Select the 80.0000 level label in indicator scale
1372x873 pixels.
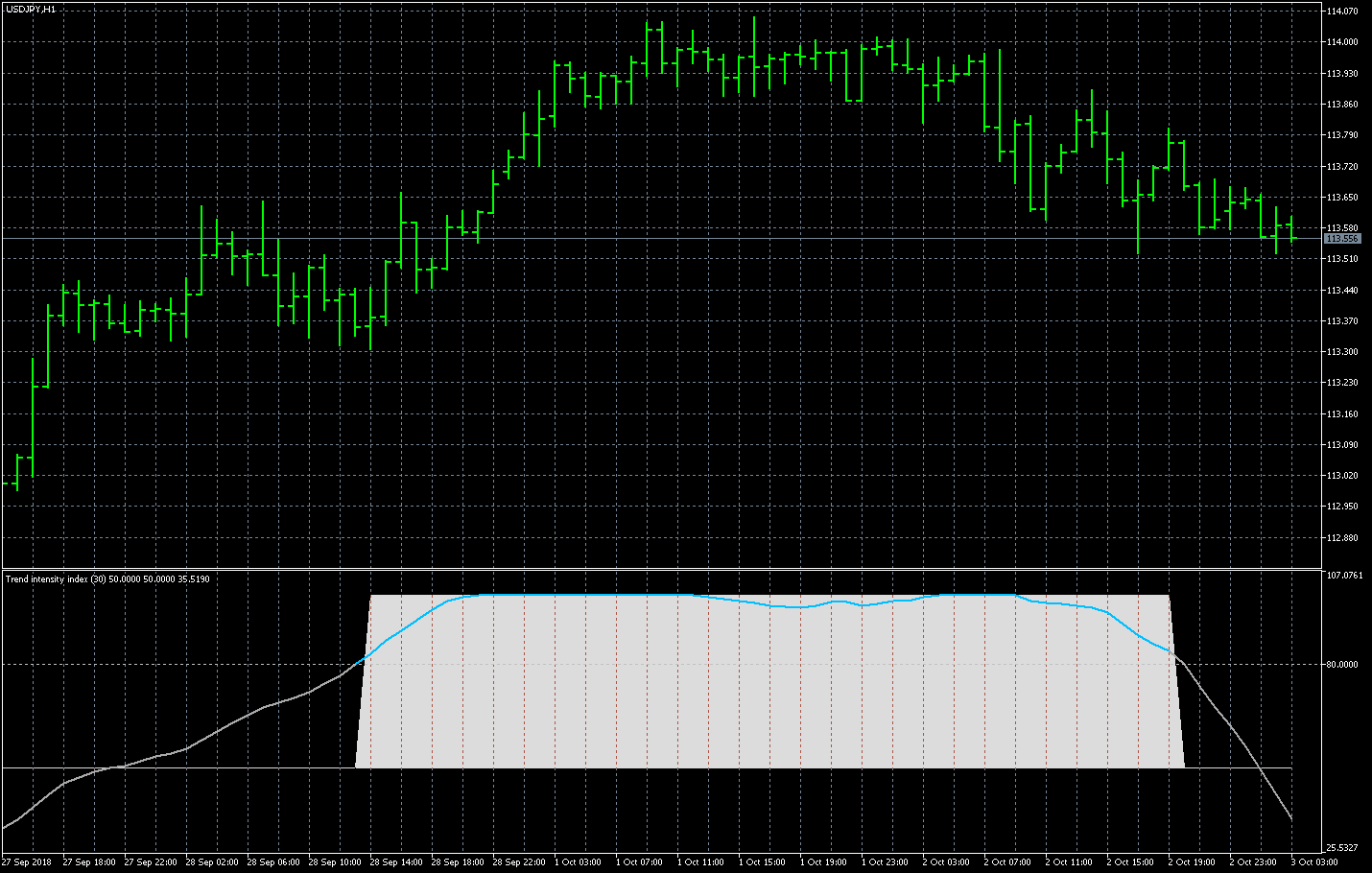pyautogui.click(x=1341, y=665)
